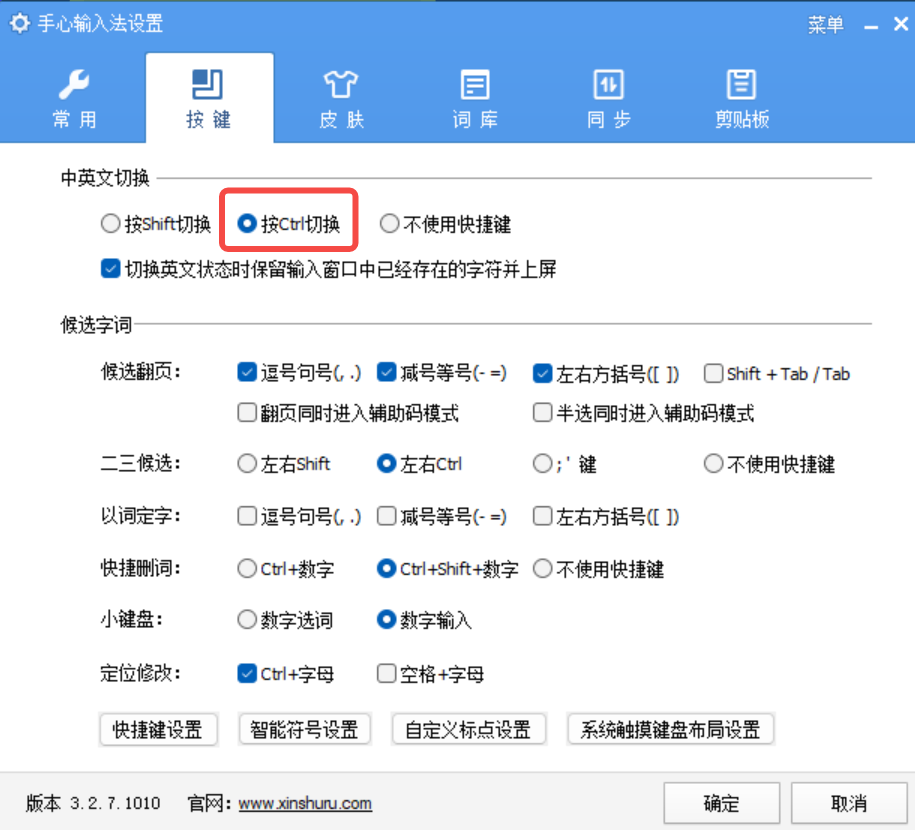Minimize the settings window
The width and height of the screenshot is (915, 830).
click(871, 26)
